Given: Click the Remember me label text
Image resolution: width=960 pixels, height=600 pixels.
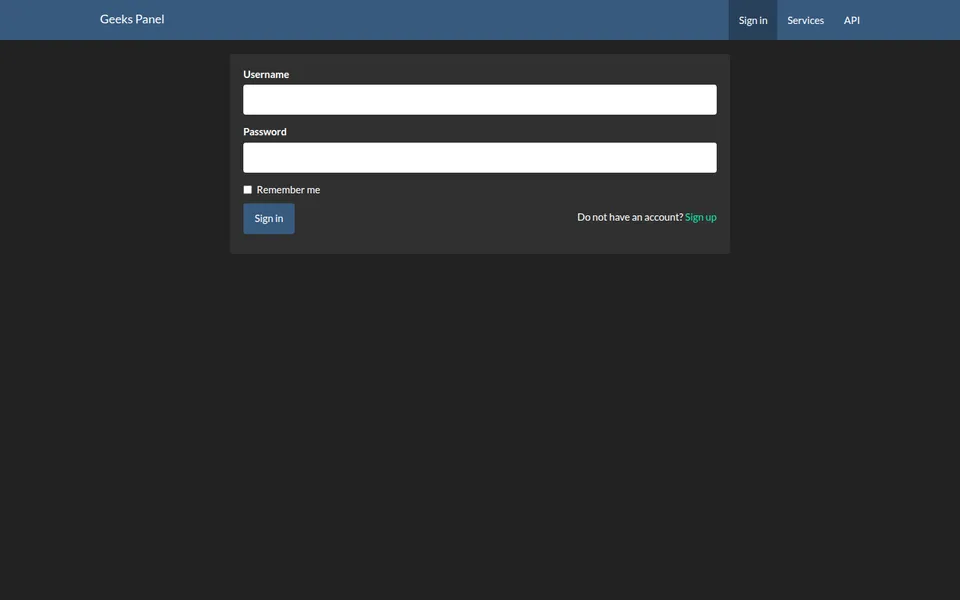Looking at the screenshot, I should tap(288, 190).
